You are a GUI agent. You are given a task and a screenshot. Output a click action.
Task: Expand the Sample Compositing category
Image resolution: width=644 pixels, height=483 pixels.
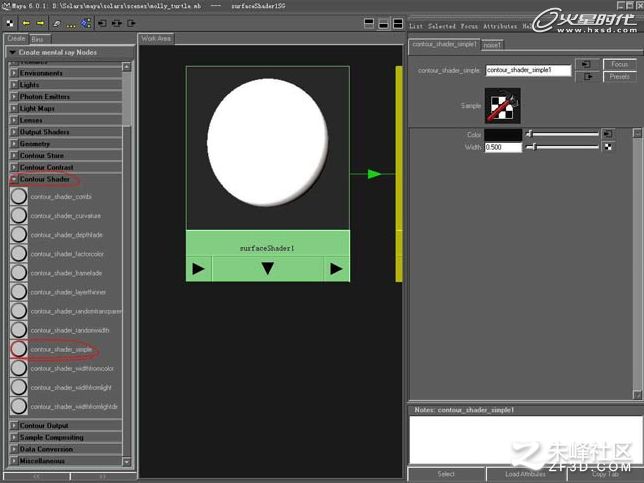click(x=14, y=438)
